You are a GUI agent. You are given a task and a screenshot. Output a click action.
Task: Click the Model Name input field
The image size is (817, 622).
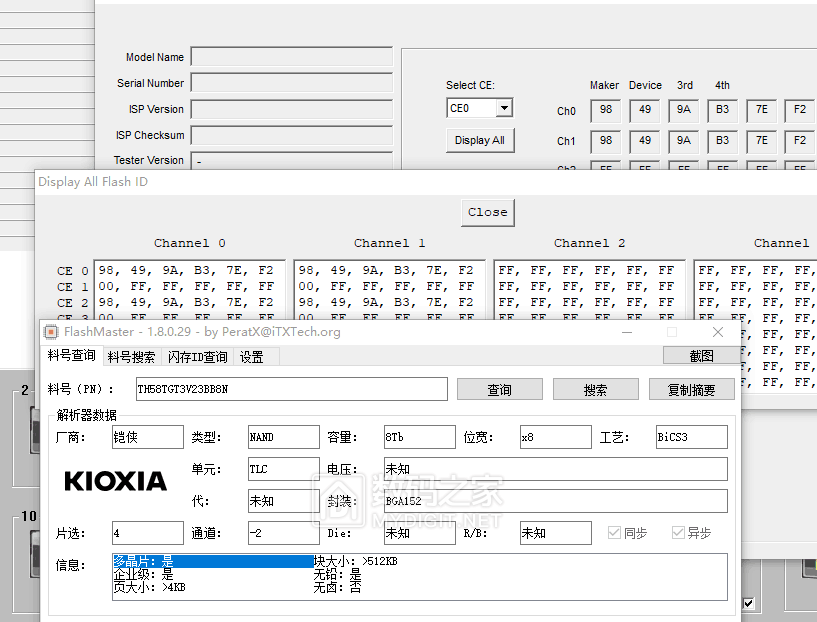(291, 57)
